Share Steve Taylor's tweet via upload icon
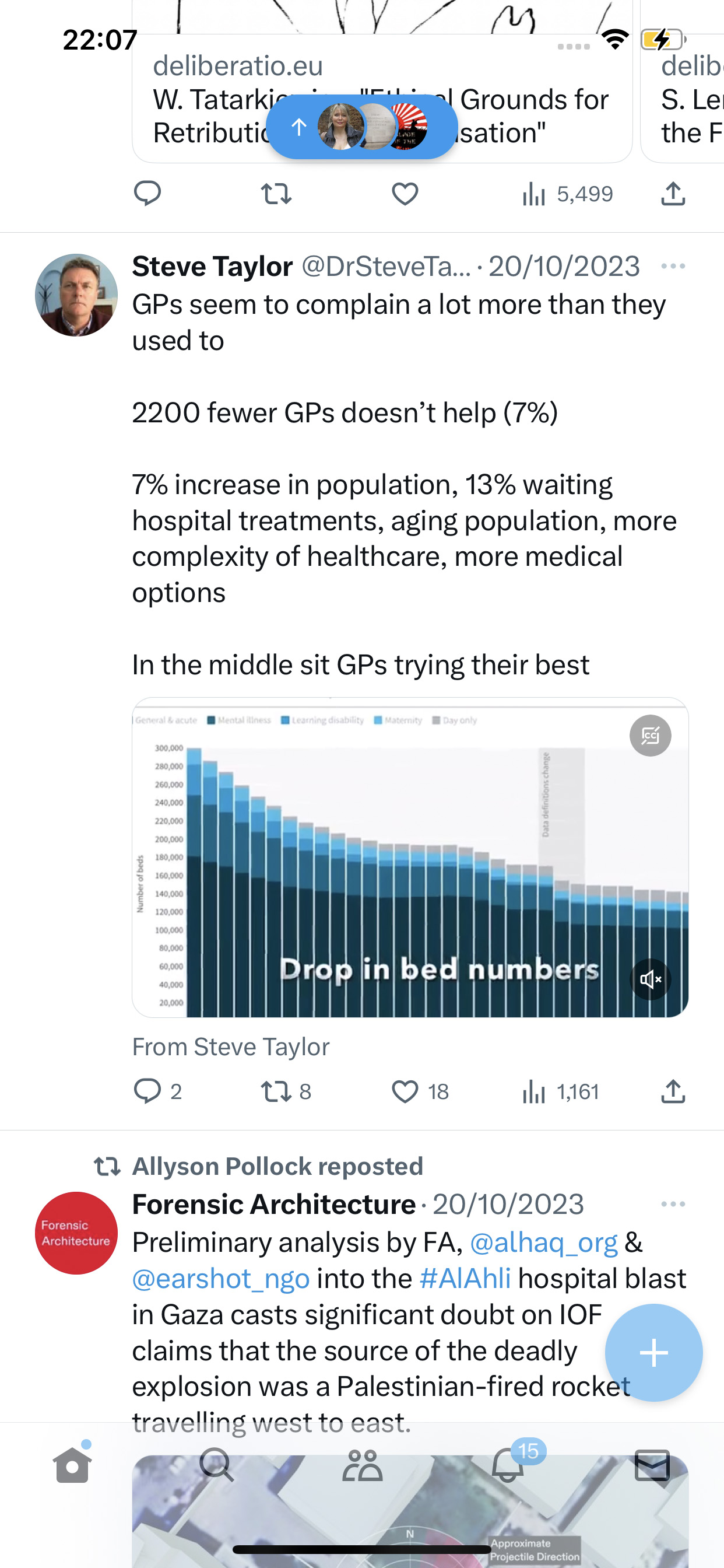The height and width of the screenshot is (1568, 724). [673, 1091]
